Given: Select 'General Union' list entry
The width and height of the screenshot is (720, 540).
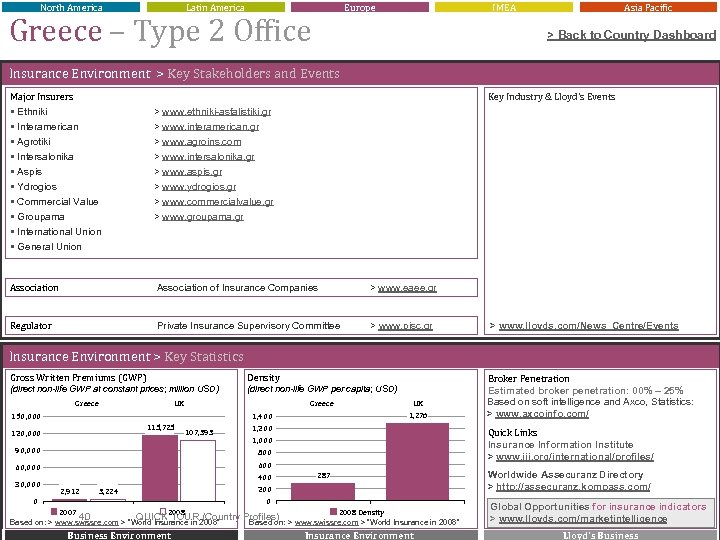Looking at the screenshot, I should click(x=50, y=247).
